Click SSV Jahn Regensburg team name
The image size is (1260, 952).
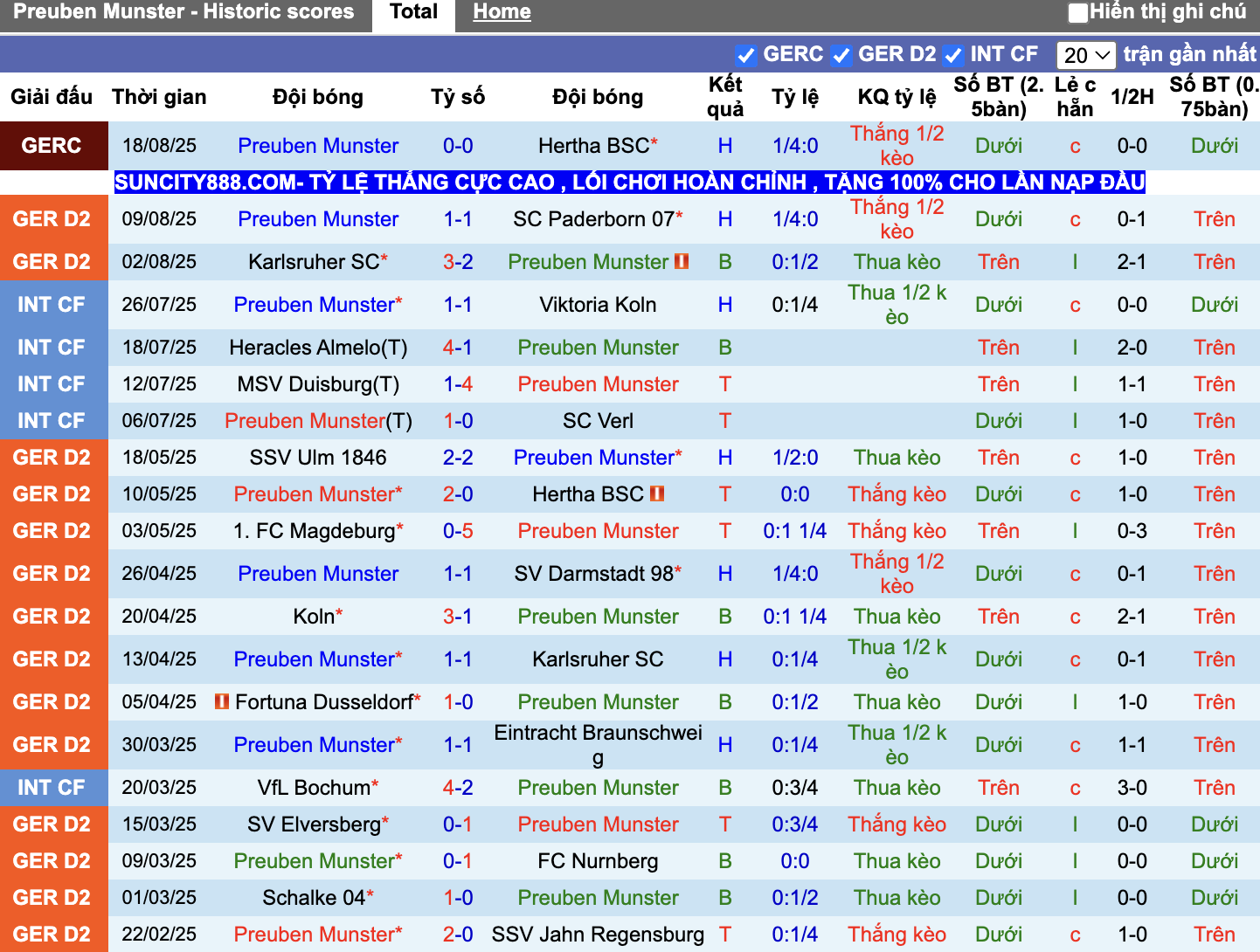598,935
